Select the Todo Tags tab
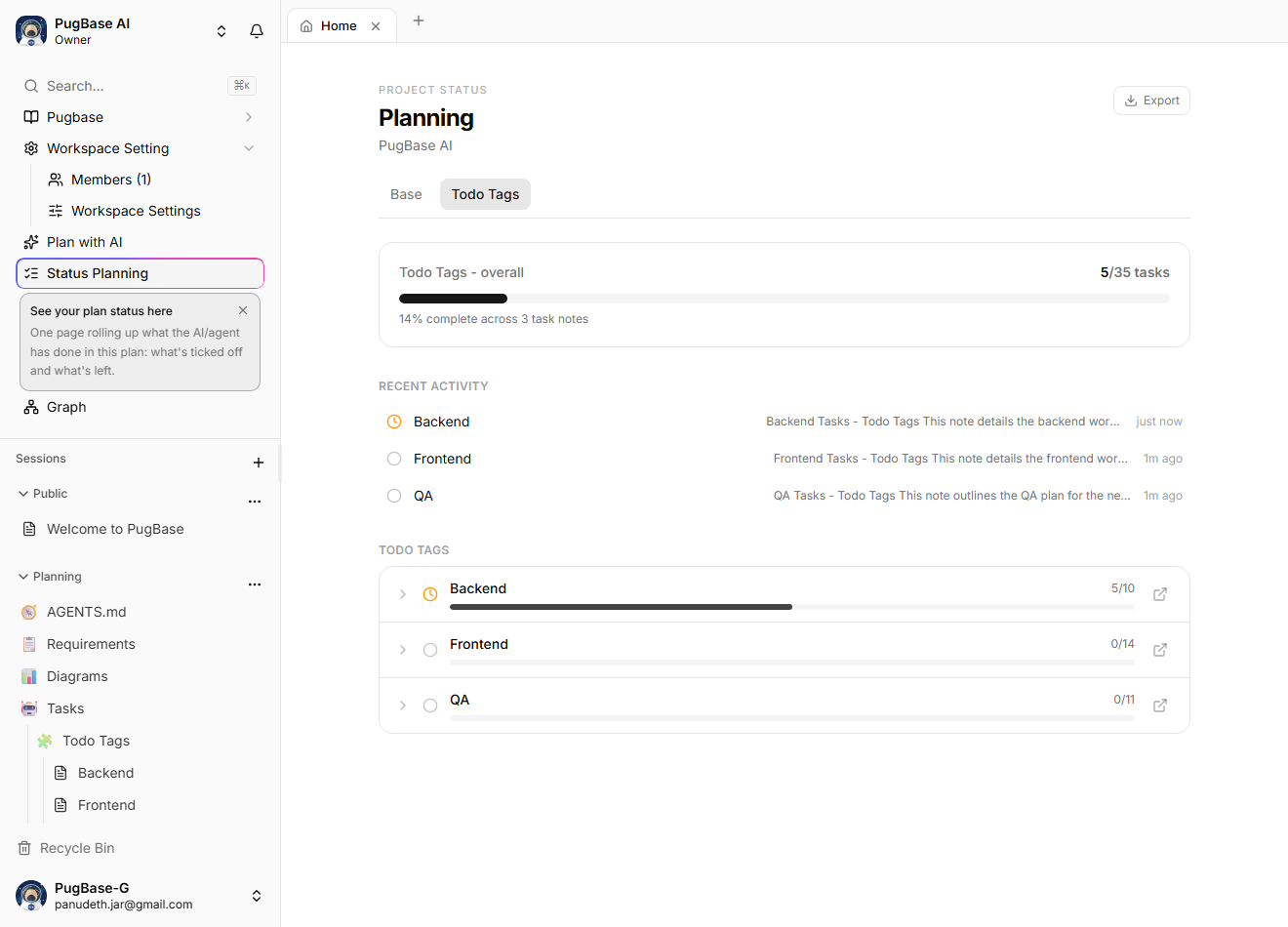This screenshot has height=927, width=1288. click(x=485, y=194)
